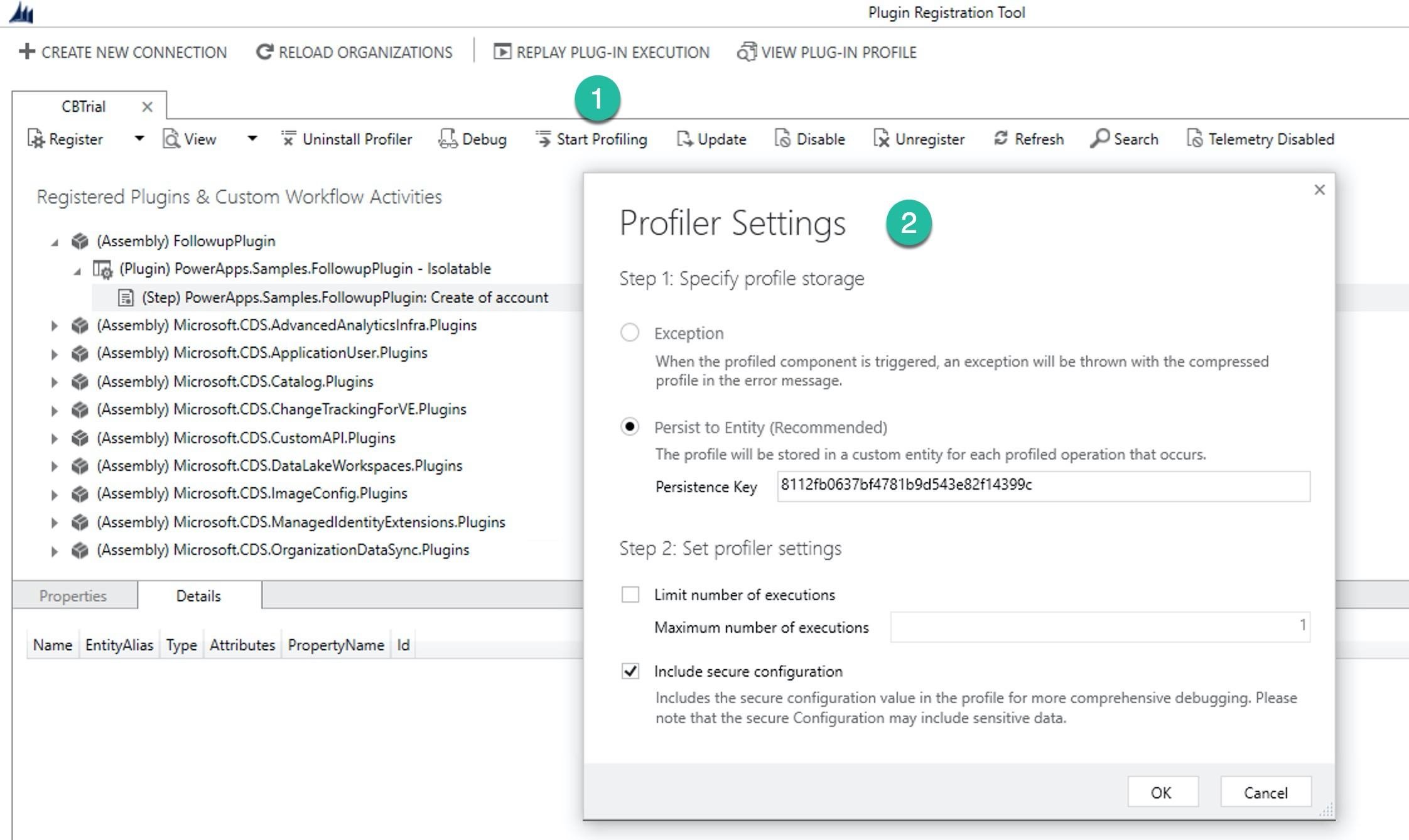Image resolution: width=1409 pixels, height=840 pixels.
Task: Click the View Plug-in Profile icon
Action: click(x=747, y=51)
